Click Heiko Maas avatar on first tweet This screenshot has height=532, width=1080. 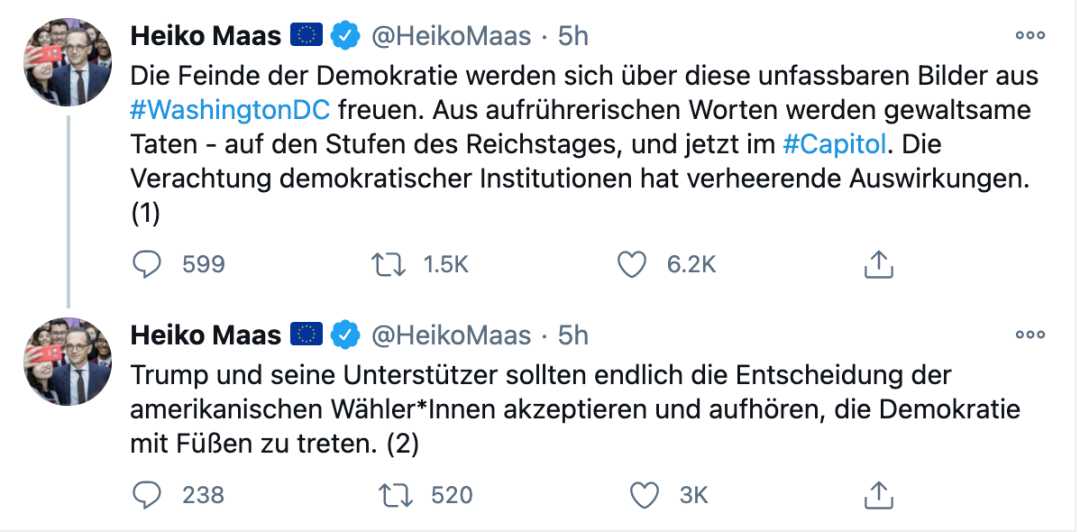(x=67, y=62)
